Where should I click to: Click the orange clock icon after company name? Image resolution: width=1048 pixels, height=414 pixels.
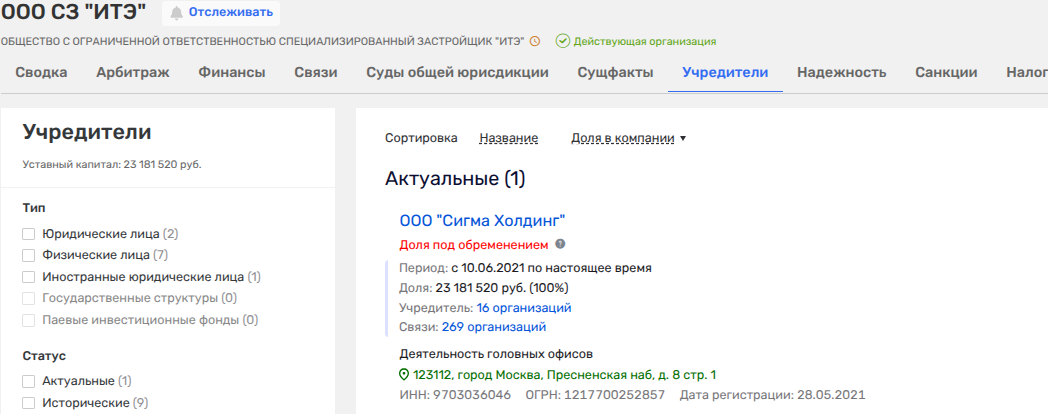click(535, 42)
